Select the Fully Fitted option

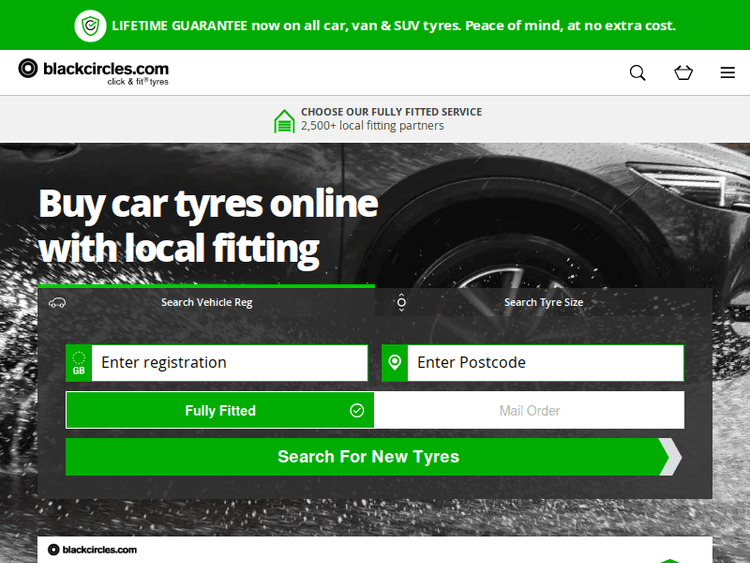point(220,411)
